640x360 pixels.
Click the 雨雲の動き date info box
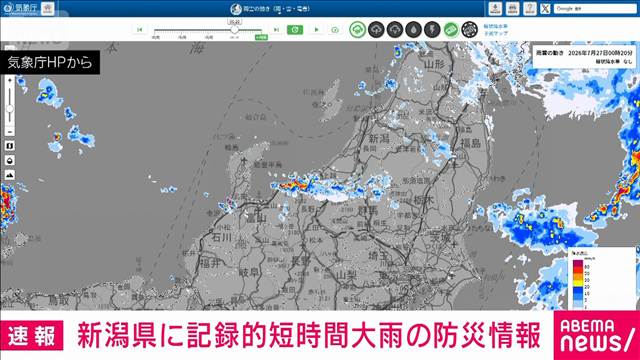[584, 57]
